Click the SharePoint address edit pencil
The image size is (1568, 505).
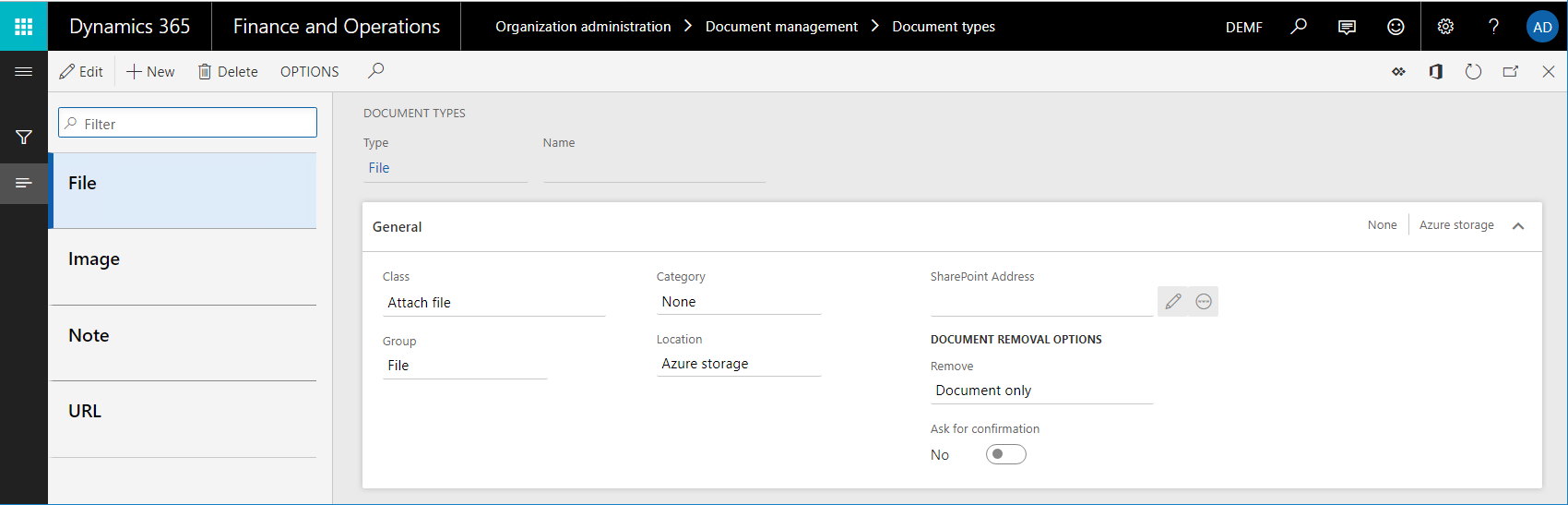pos(1173,301)
